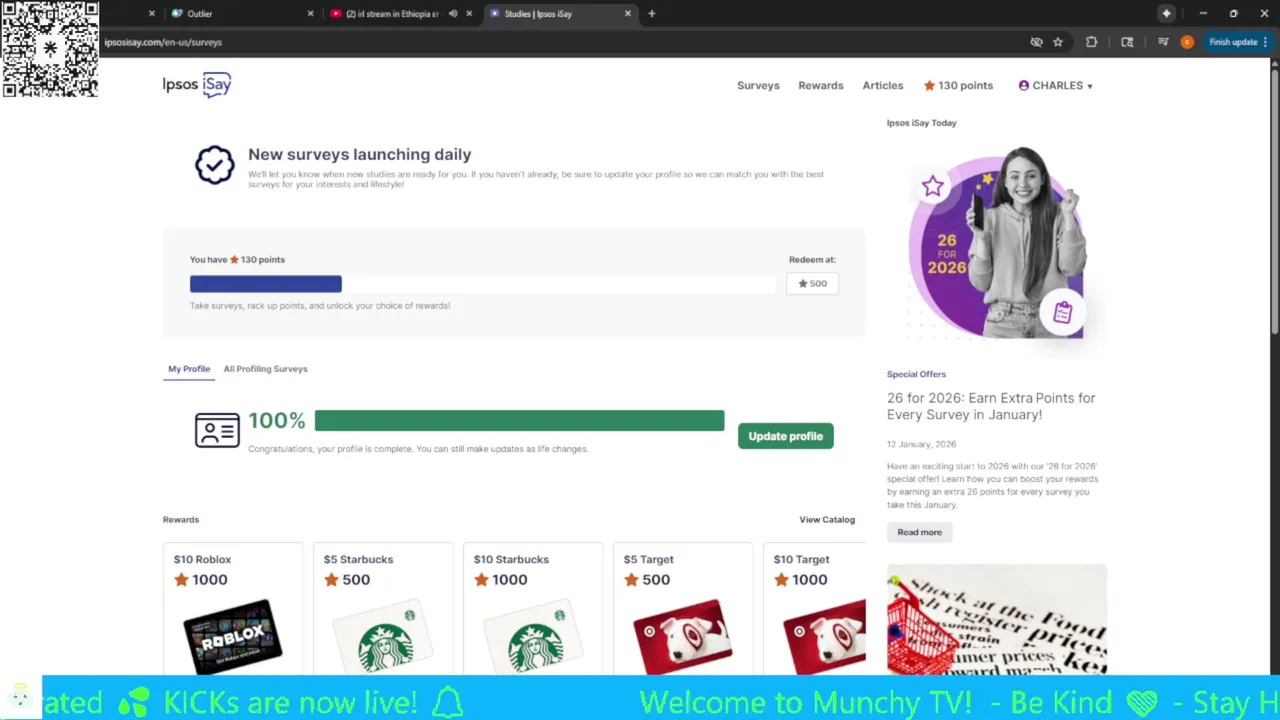Mute audio icon on the Ethiopia stream tab
Viewport: 1280px width, 720px height.
(x=453, y=14)
